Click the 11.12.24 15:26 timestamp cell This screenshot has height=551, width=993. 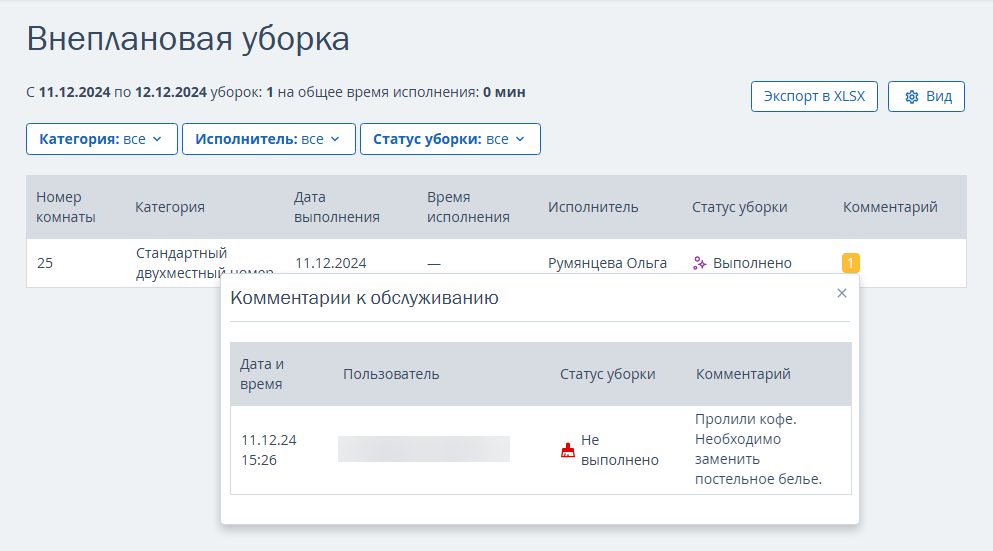(269, 450)
